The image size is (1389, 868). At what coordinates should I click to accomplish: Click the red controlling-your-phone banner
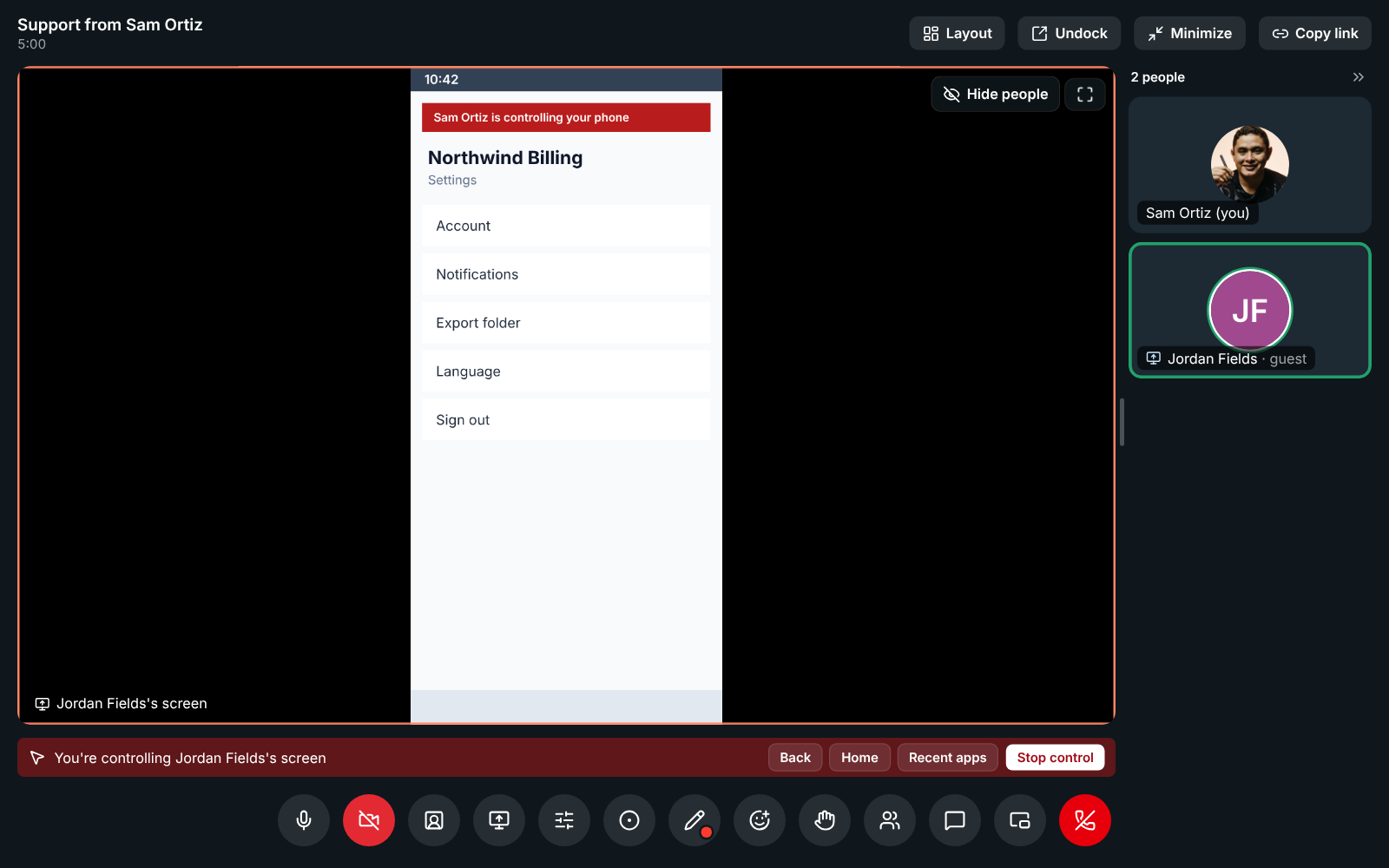[566, 117]
